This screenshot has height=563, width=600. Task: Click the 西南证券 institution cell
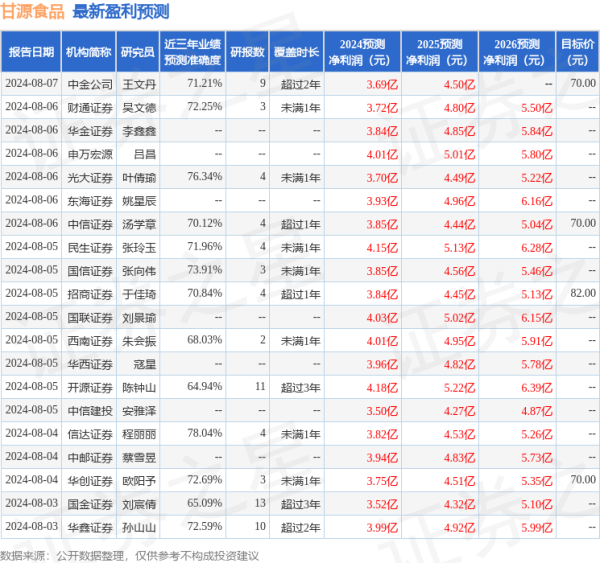click(90, 341)
